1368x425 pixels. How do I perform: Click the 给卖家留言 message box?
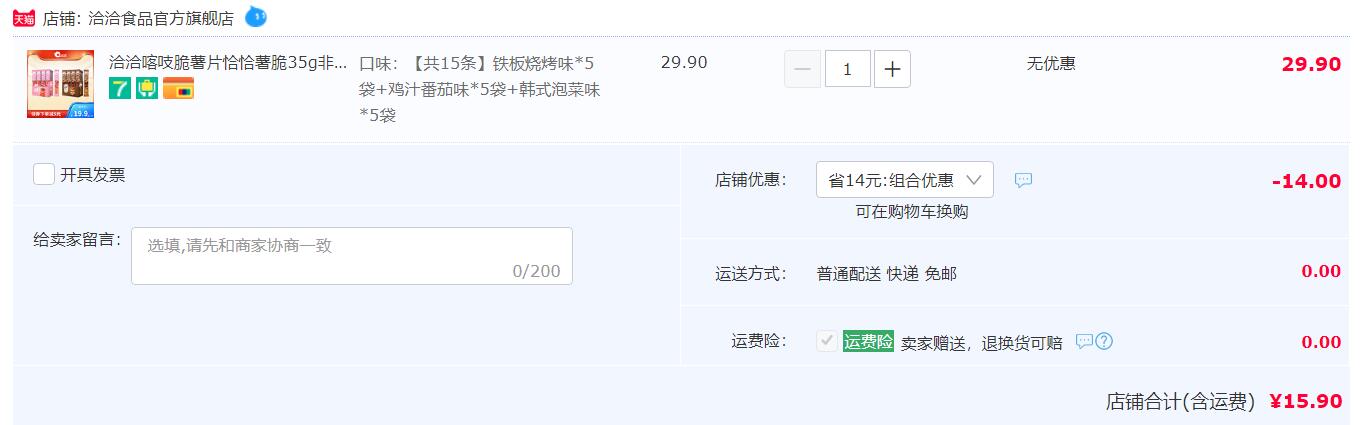click(x=352, y=256)
